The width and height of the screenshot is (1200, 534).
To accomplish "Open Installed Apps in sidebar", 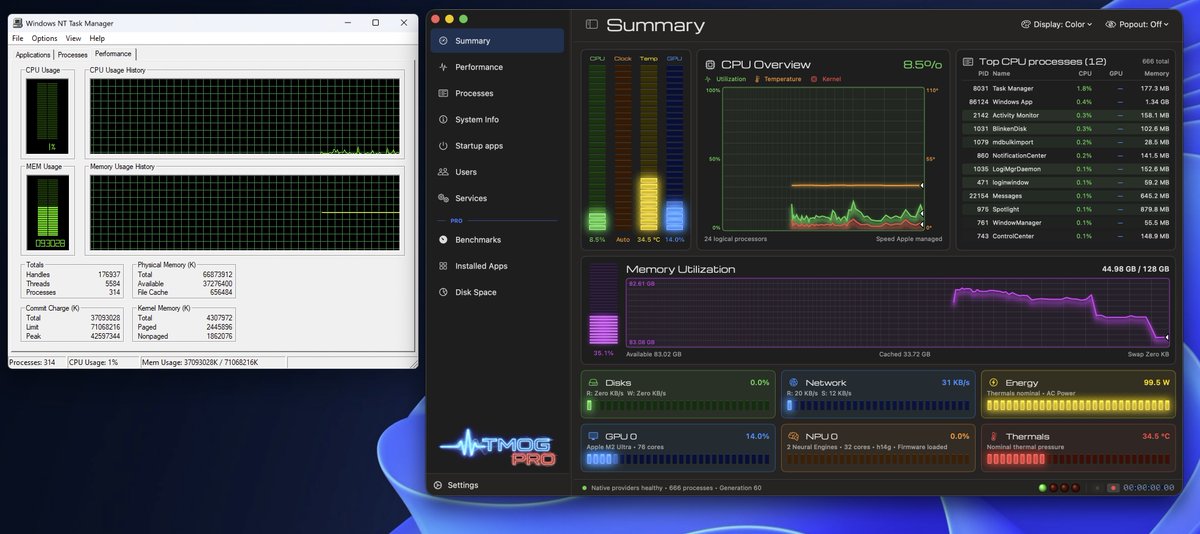I will coord(497,266).
